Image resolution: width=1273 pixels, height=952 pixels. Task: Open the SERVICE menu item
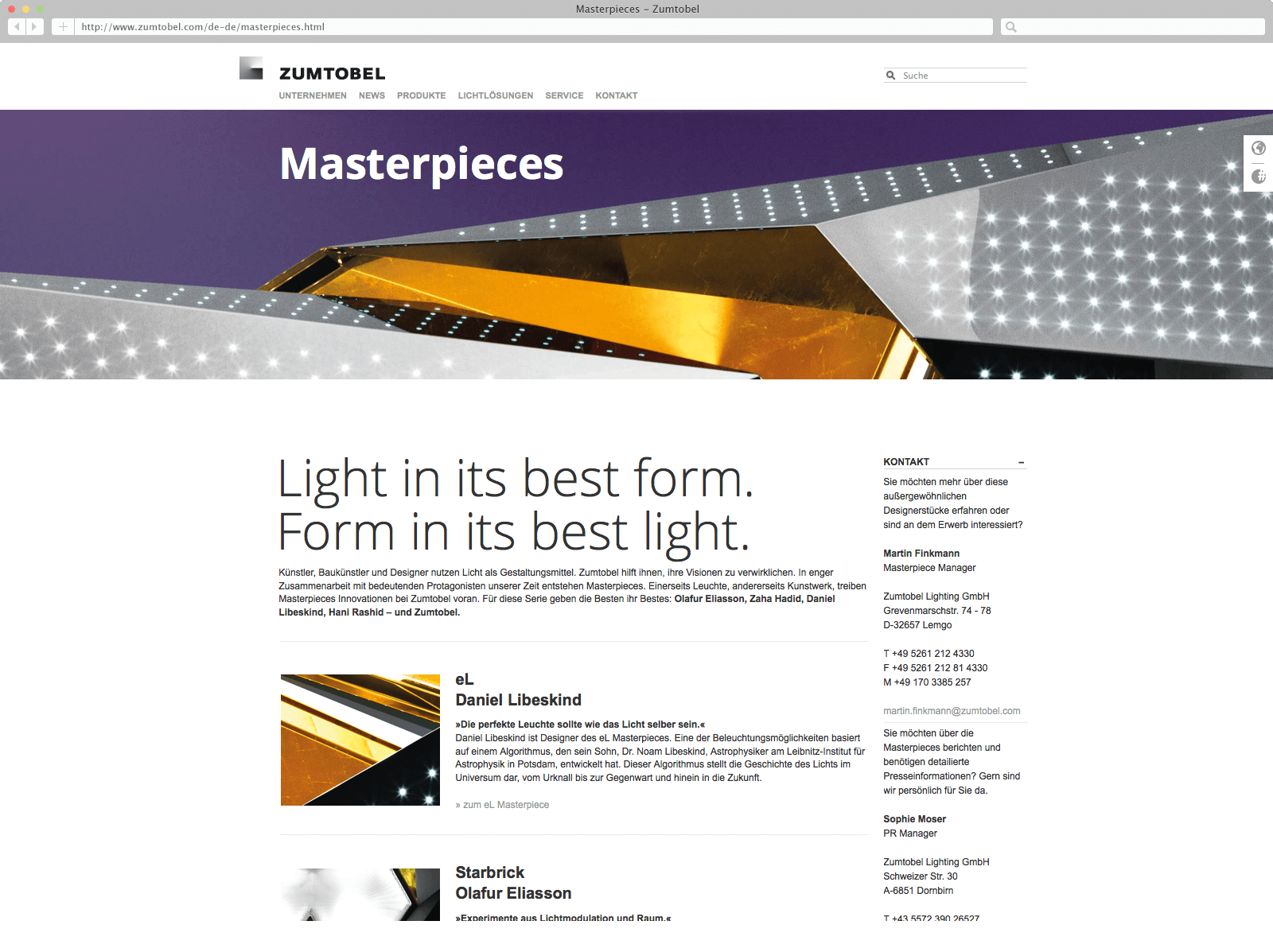point(564,95)
